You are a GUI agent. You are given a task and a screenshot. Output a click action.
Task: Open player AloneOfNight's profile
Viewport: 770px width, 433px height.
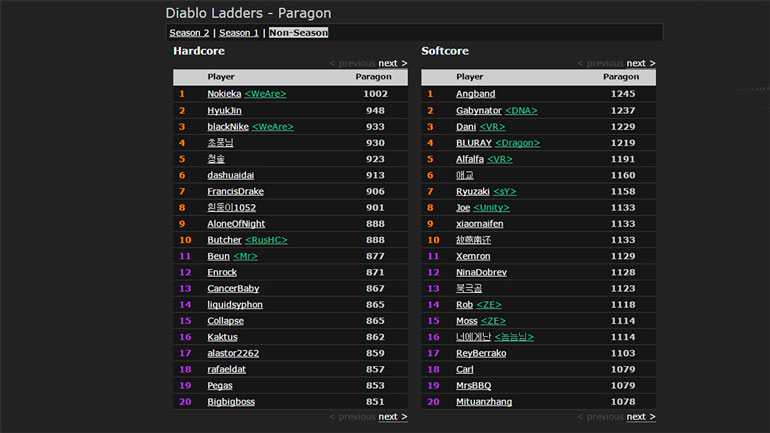coord(236,224)
